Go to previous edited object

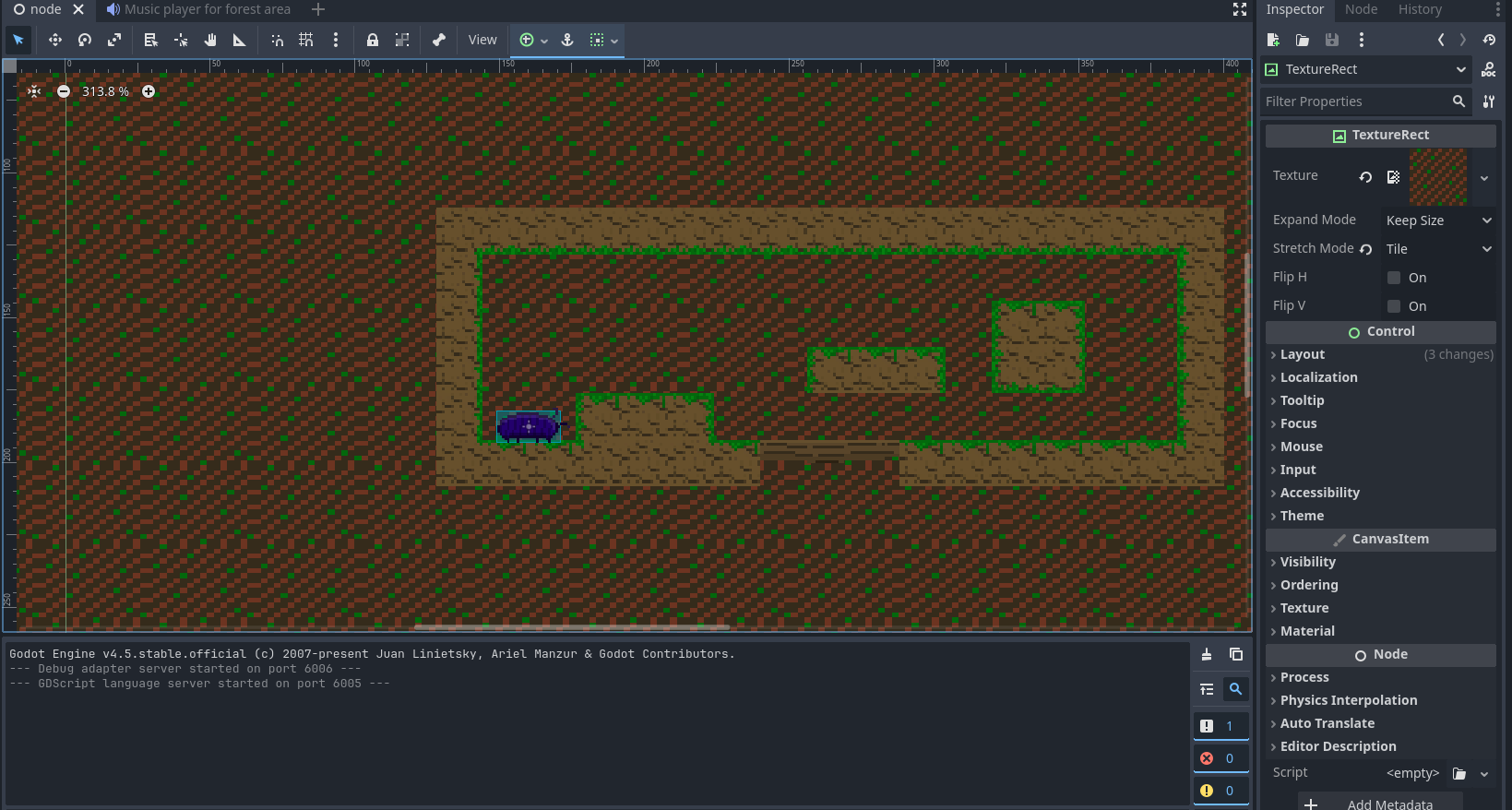pos(1441,40)
